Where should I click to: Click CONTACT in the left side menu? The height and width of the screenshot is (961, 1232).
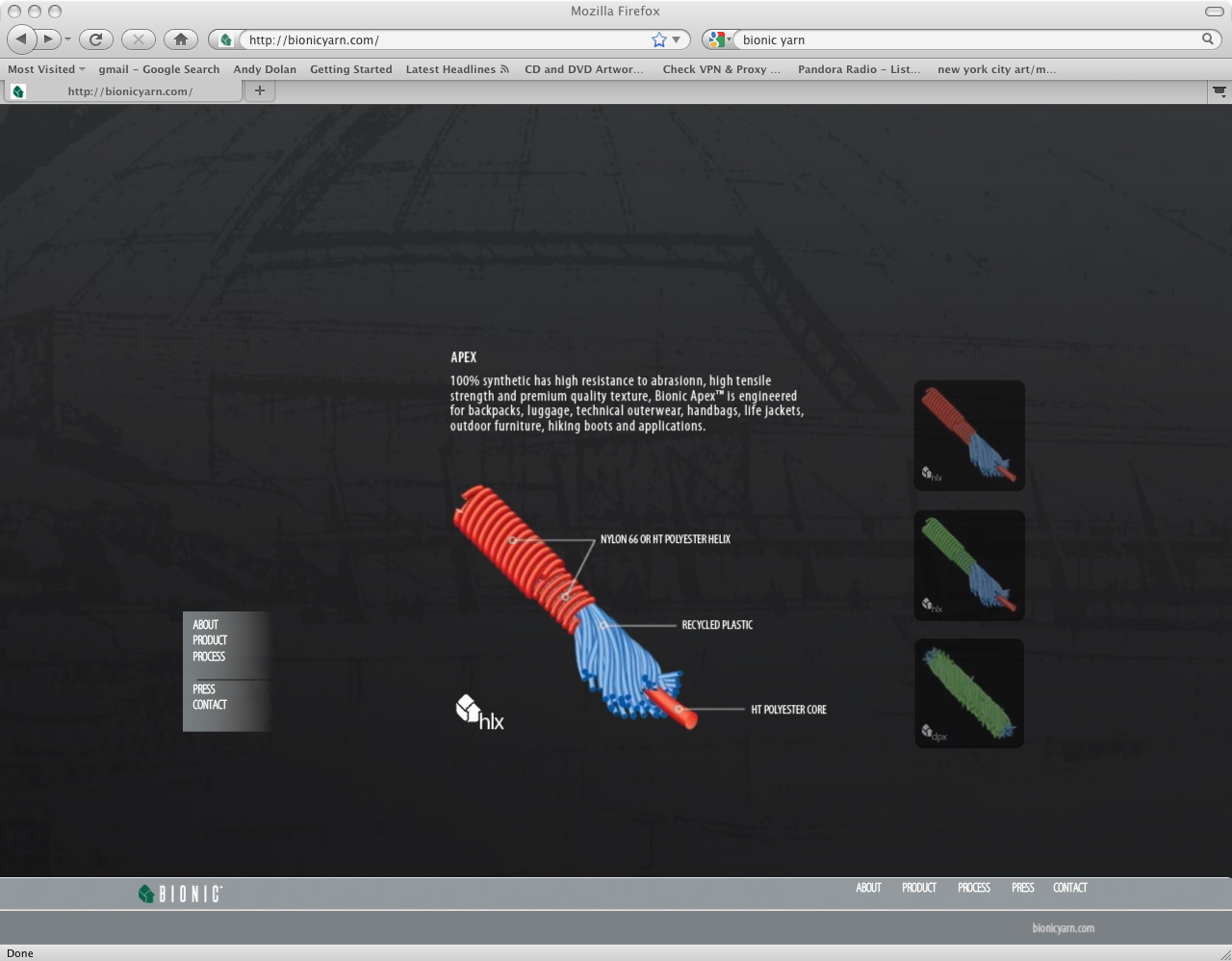click(x=210, y=705)
